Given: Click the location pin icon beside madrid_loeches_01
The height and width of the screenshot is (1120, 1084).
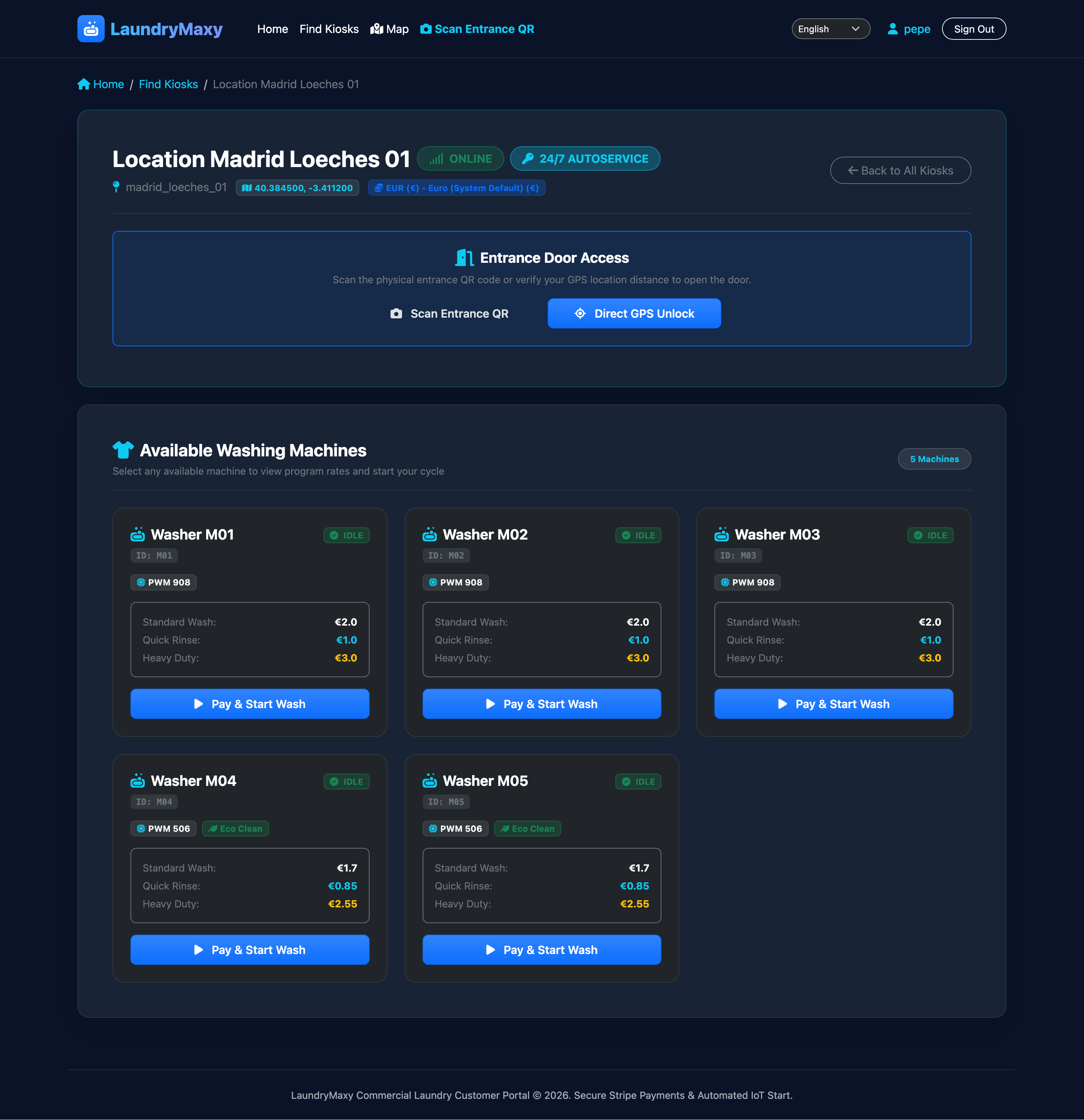Looking at the screenshot, I should click(x=116, y=187).
